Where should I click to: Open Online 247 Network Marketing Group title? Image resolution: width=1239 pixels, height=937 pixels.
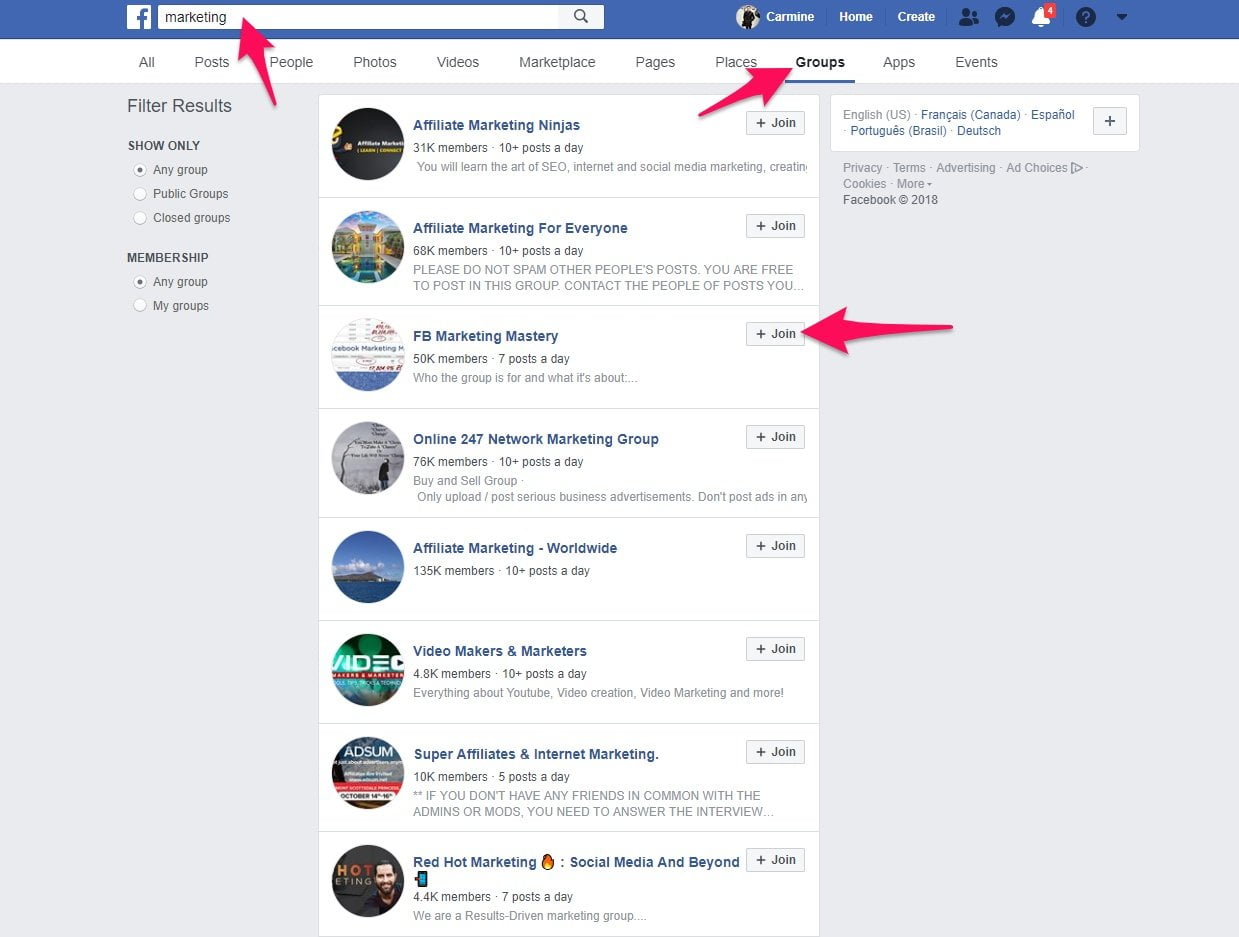tap(536, 439)
